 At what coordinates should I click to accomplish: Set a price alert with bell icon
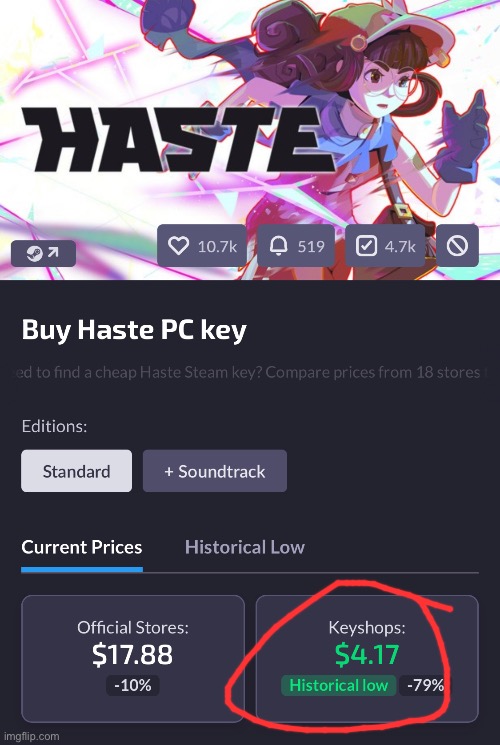coord(279,246)
